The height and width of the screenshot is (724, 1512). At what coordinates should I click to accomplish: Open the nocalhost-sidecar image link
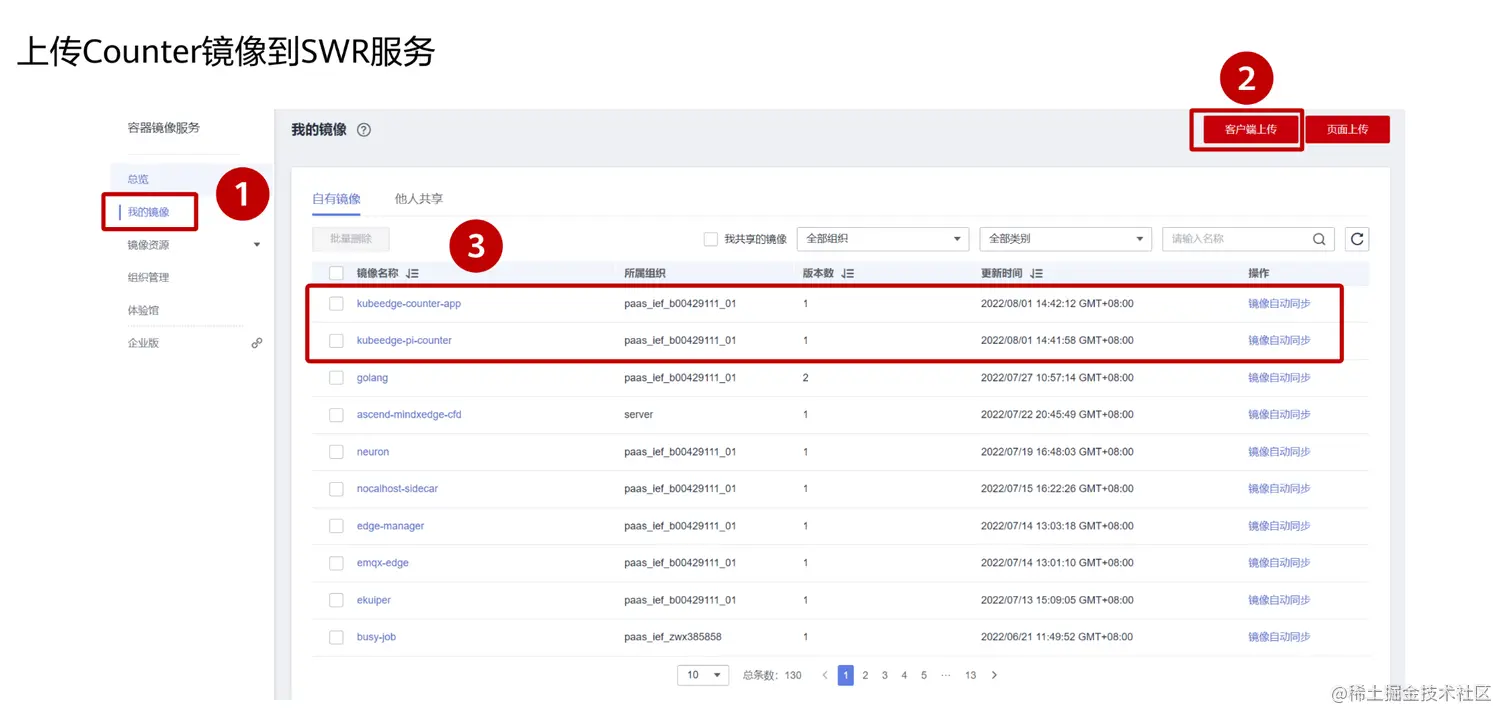397,489
